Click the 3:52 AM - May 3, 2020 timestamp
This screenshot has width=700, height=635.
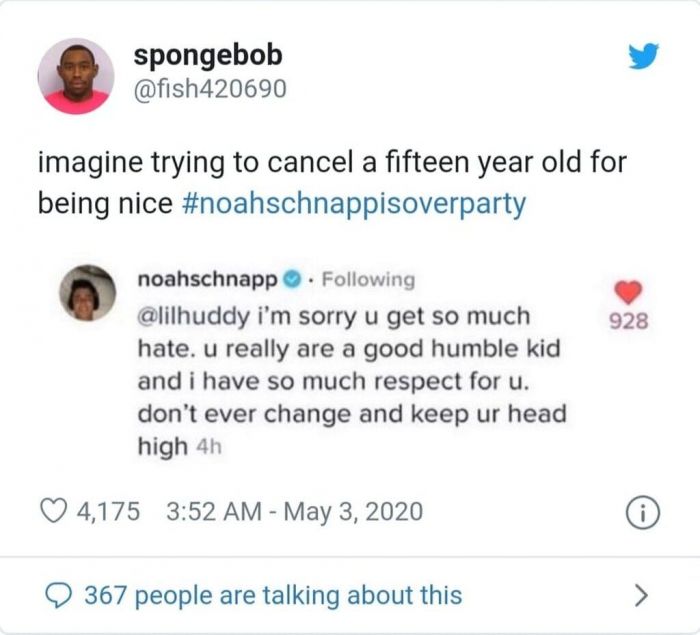coord(290,513)
